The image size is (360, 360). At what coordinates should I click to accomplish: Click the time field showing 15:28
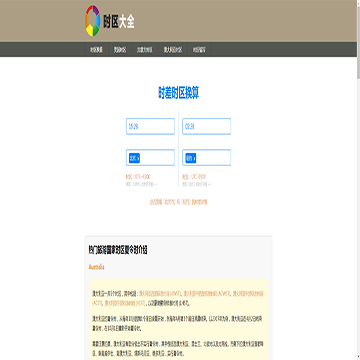150,127
